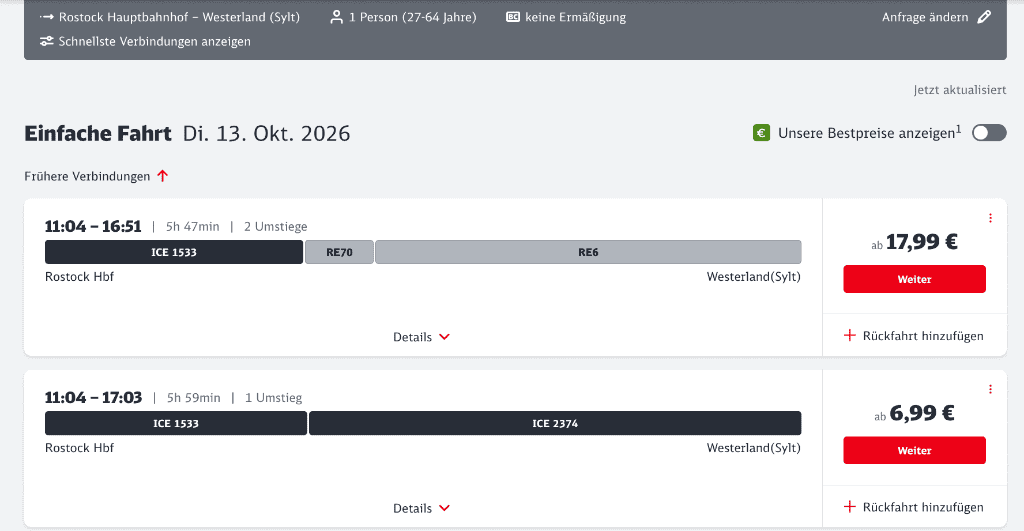Click Weiter for the 6,99 € offer
1024x531 pixels.
pos(914,450)
